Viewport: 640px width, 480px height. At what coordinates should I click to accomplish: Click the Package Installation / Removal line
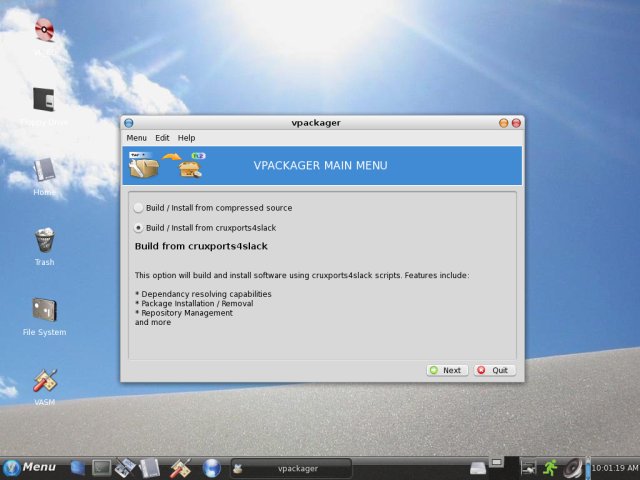(x=194, y=303)
